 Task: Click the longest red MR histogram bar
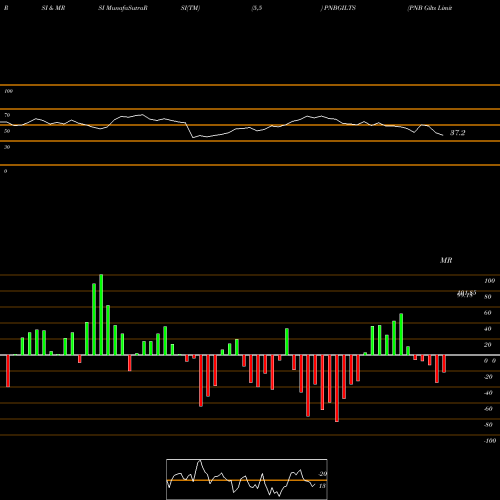[337, 388]
